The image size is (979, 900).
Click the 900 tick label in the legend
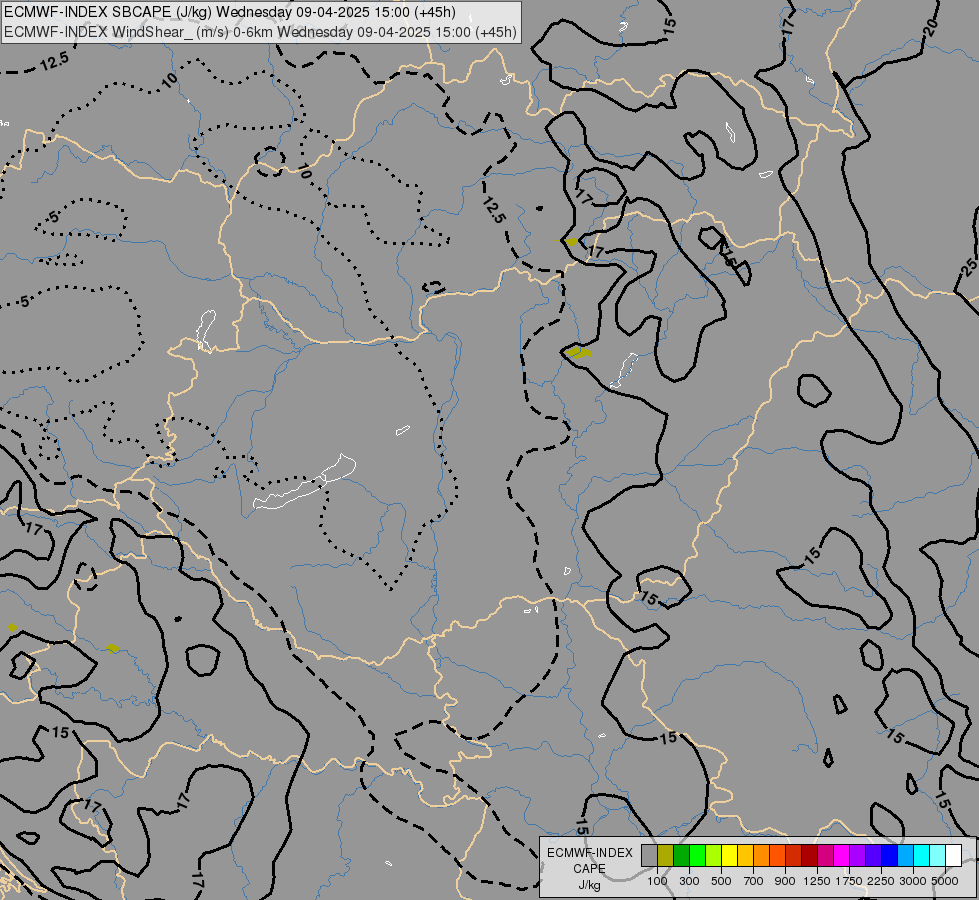coord(785,881)
